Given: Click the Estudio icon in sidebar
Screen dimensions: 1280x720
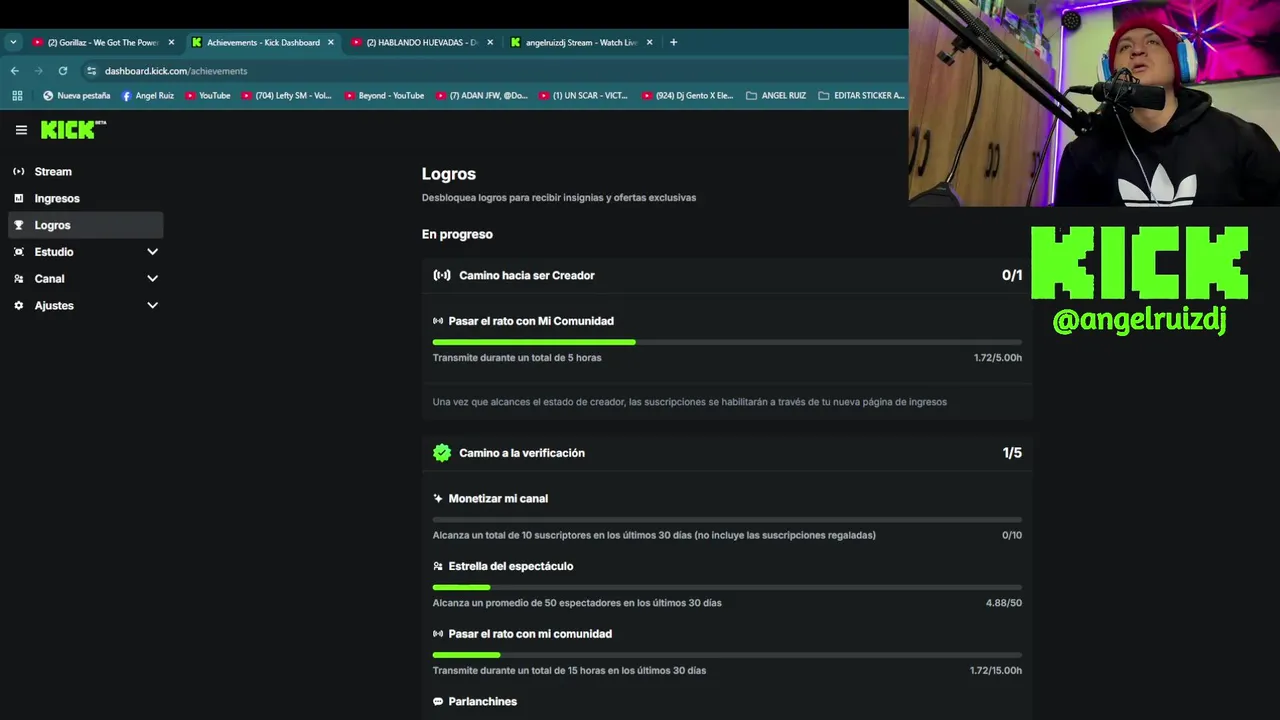Looking at the screenshot, I should [x=19, y=252].
